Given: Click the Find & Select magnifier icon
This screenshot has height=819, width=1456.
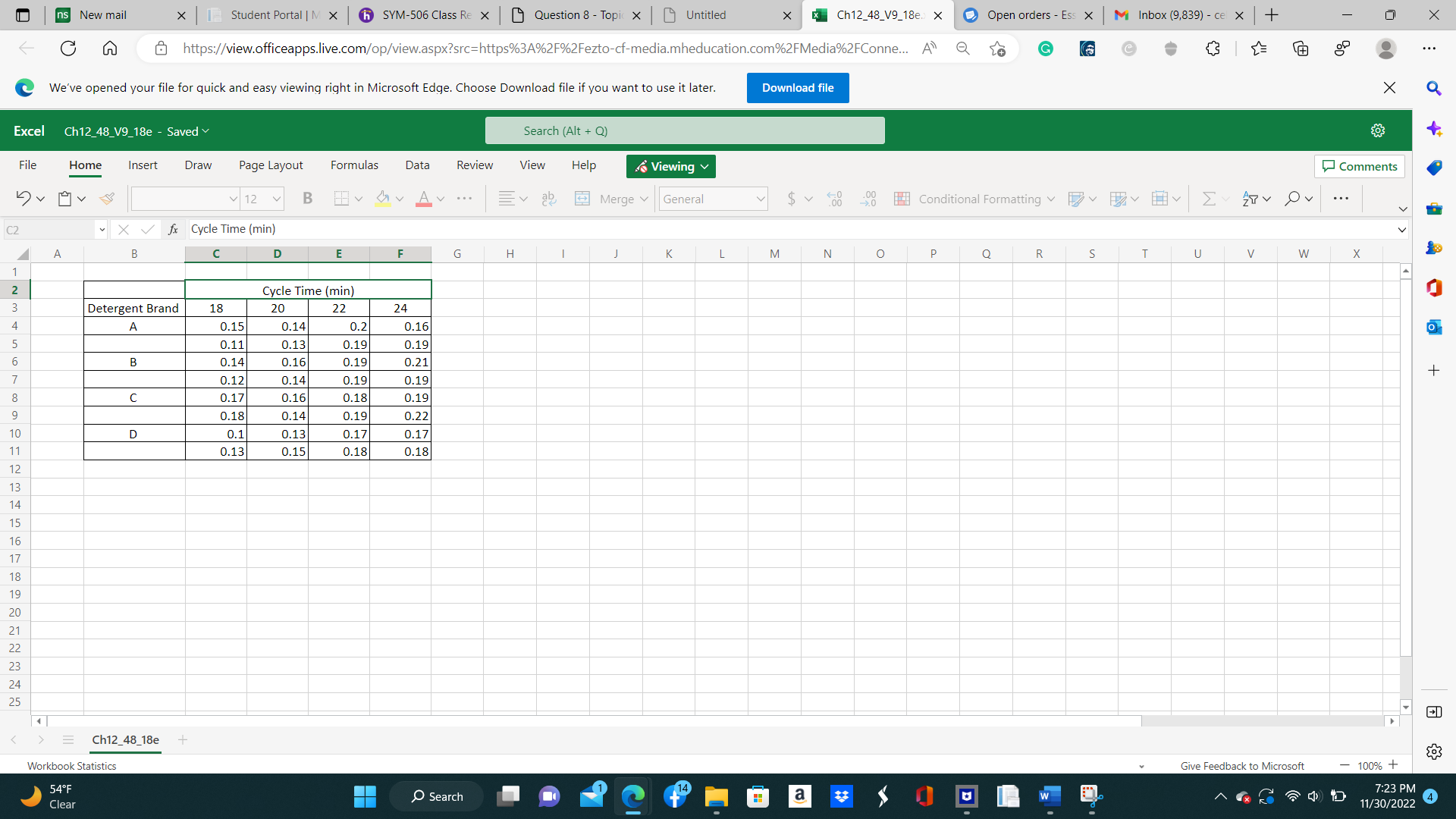Looking at the screenshot, I should tap(1292, 199).
